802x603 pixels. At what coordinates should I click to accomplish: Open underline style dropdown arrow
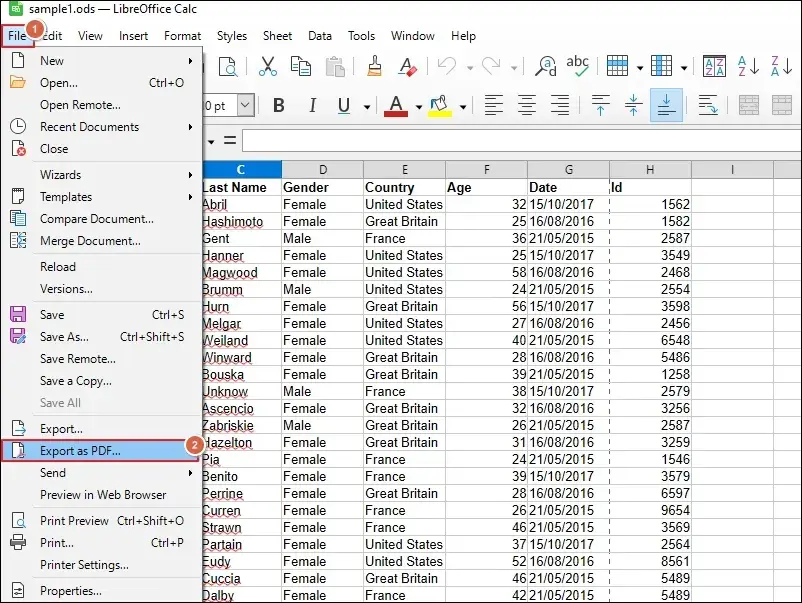pos(367,107)
